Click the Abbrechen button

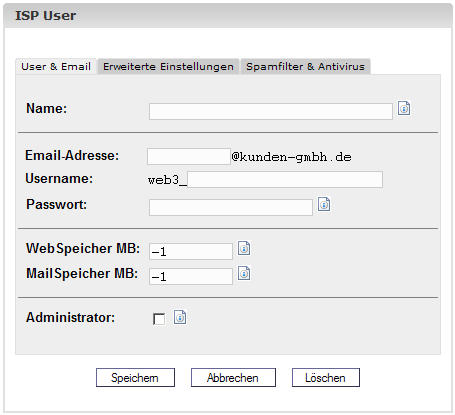pyautogui.click(x=233, y=378)
